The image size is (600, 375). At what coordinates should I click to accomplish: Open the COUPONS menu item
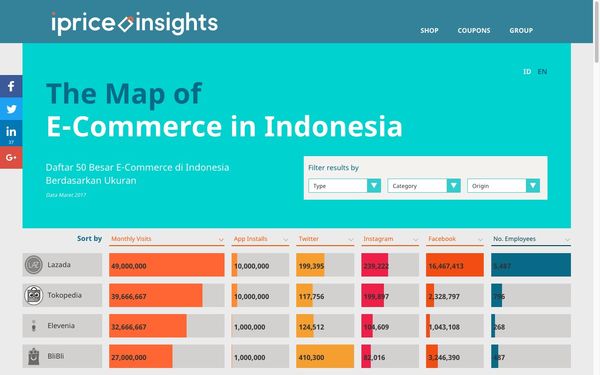(x=474, y=31)
